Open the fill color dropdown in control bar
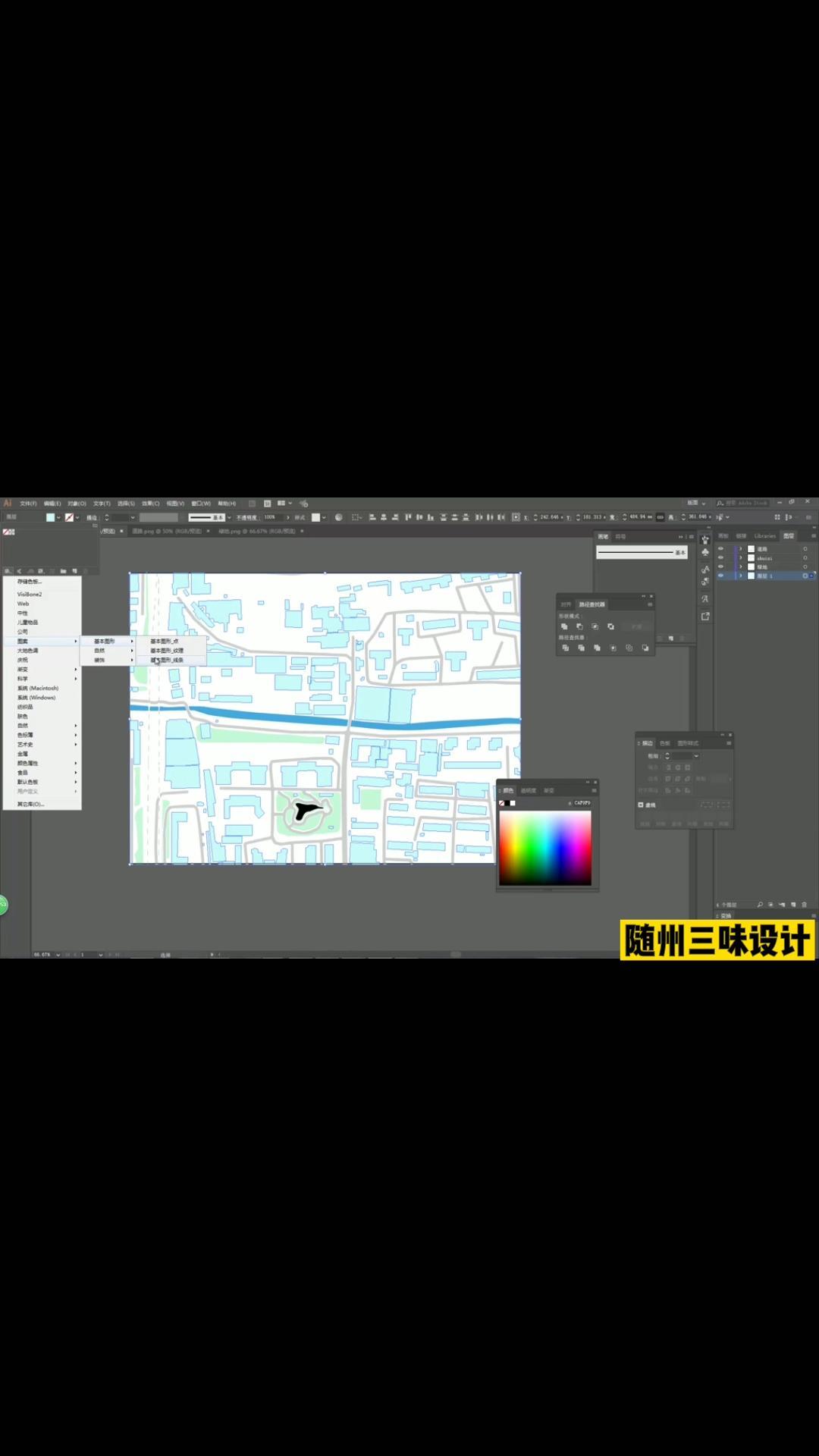Viewport: 819px width, 1456px height. click(59, 517)
